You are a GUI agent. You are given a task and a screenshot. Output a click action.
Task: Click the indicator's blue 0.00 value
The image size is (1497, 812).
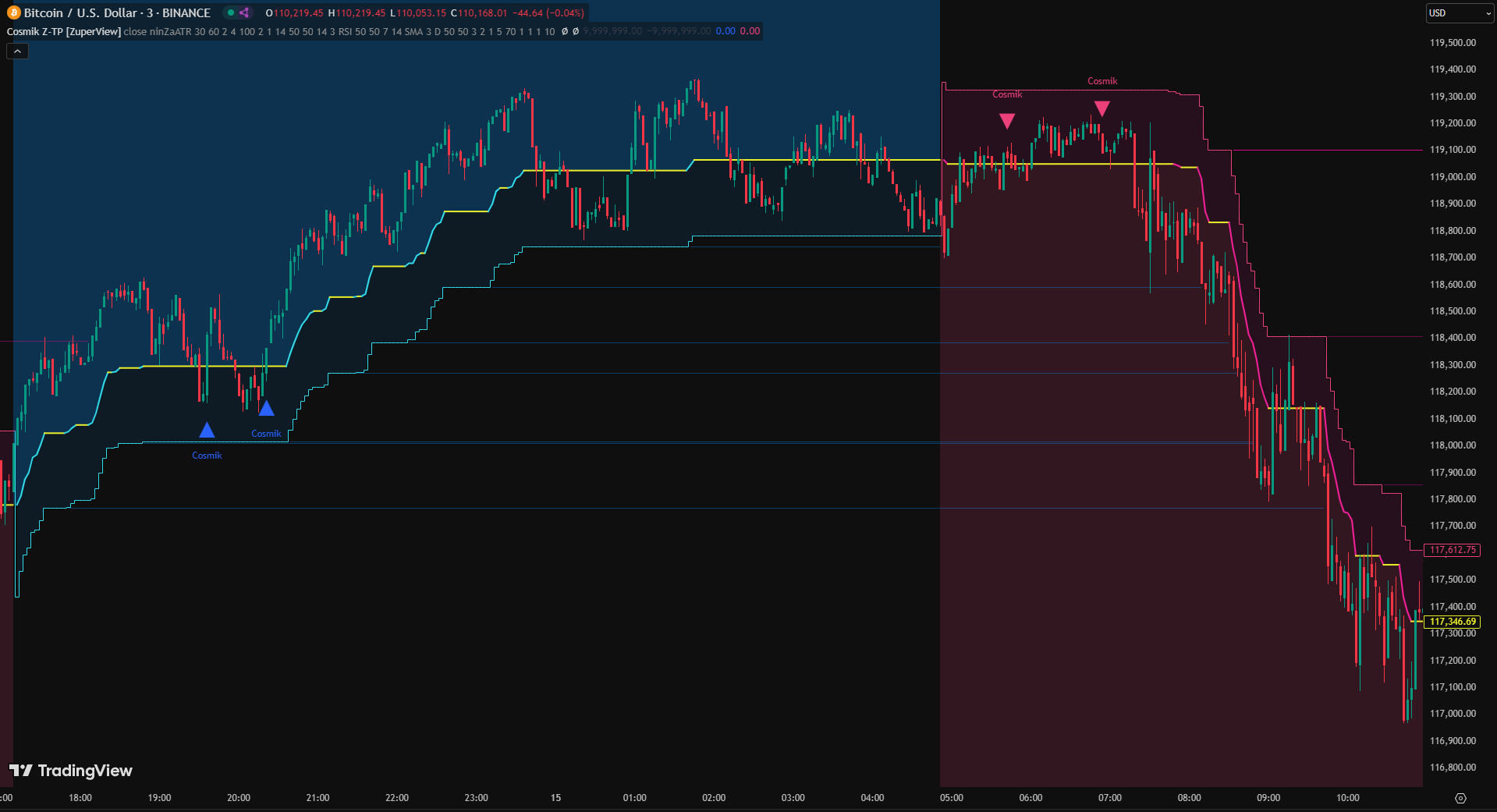click(725, 32)
